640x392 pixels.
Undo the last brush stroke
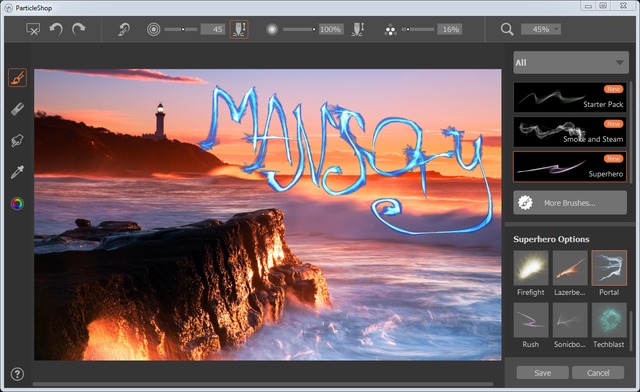click(56, 29)
